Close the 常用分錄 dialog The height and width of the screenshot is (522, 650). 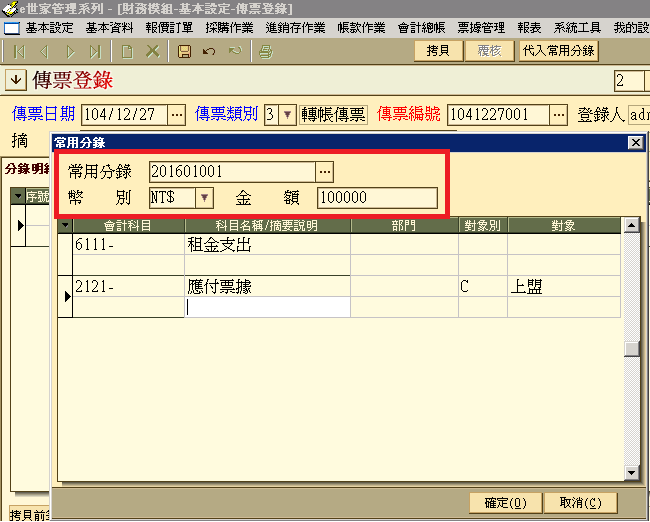(x=634, y=143)
